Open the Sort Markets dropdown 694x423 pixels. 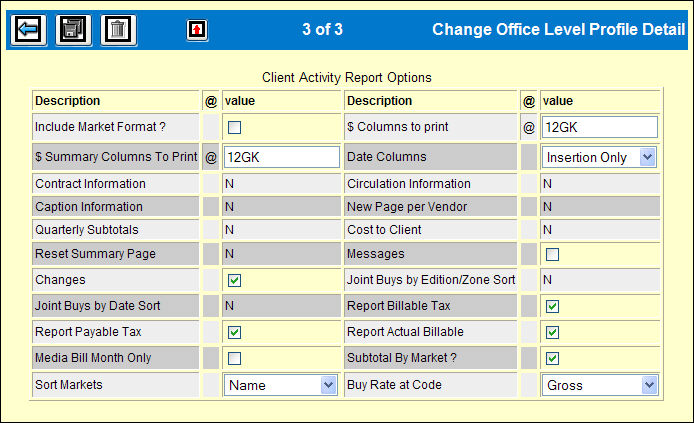click(x=281, y=385)
